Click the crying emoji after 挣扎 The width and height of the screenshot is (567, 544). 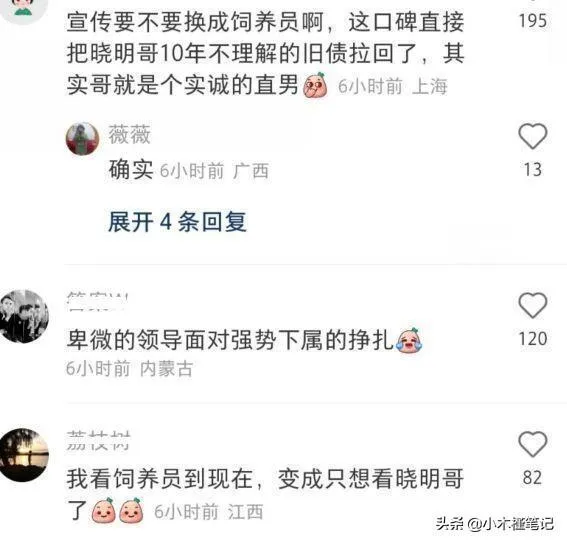[409, 340]
